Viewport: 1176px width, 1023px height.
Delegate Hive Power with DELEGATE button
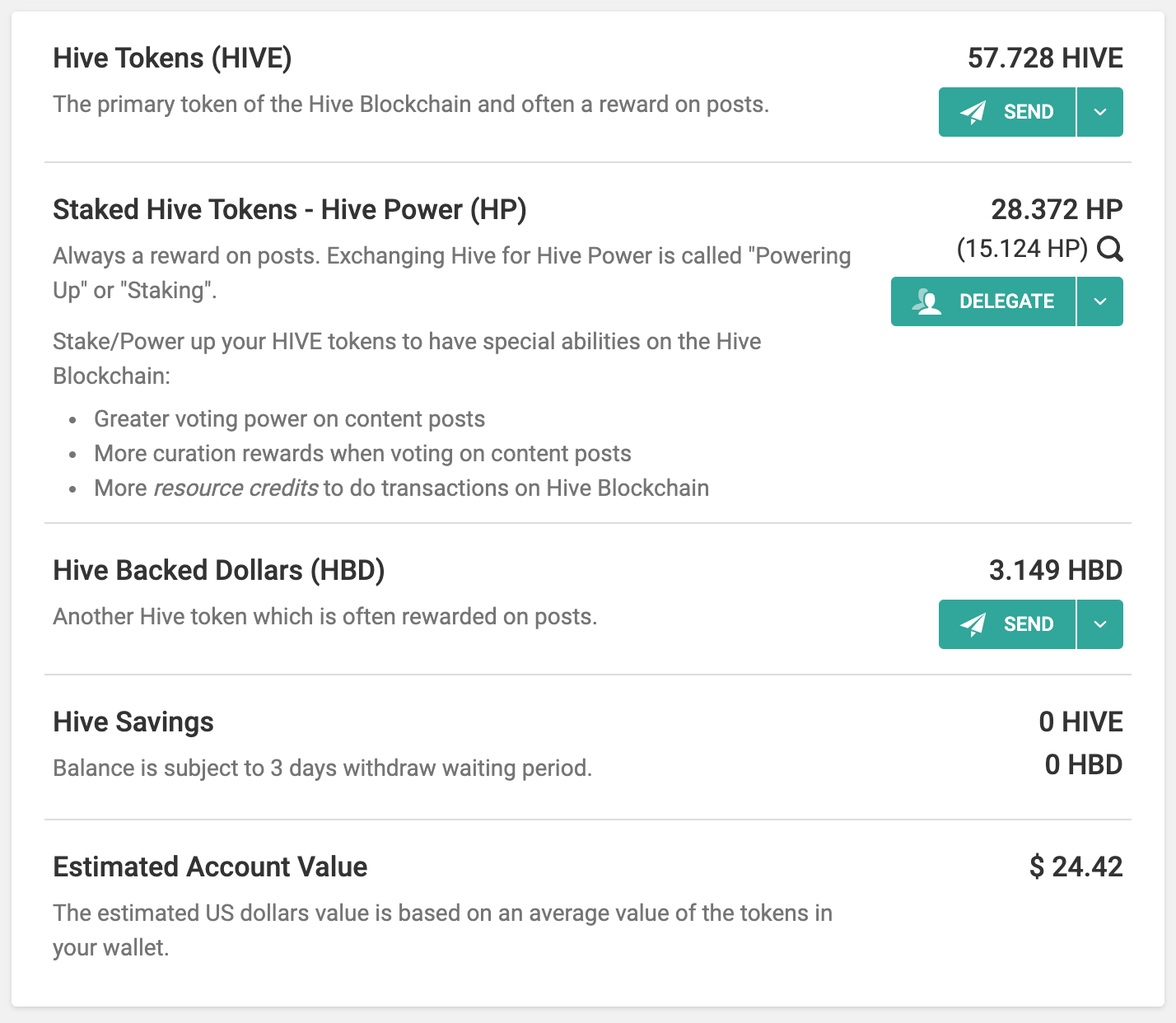tap(983, 301)
